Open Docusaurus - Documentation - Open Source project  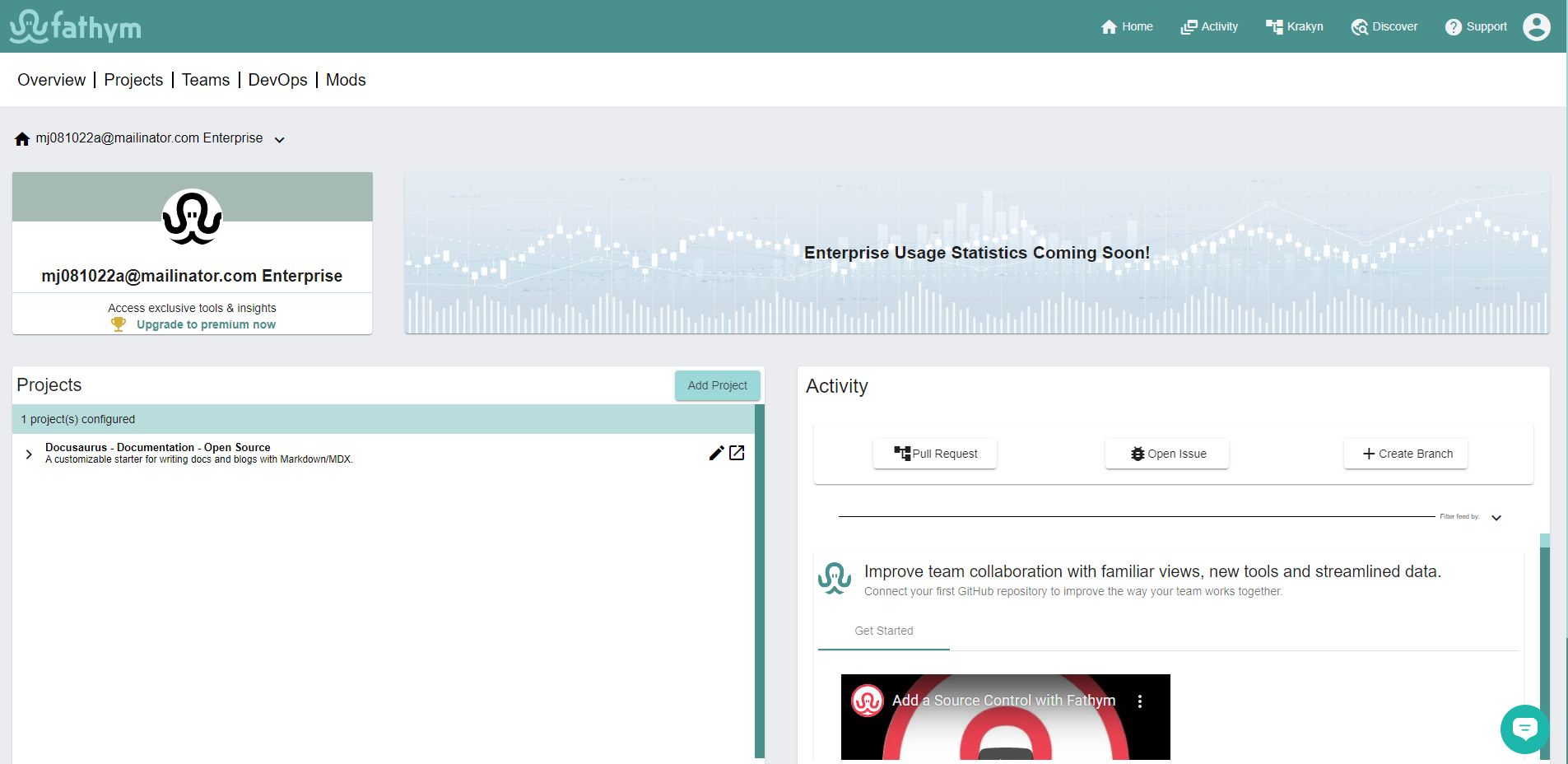coord(158,448)
